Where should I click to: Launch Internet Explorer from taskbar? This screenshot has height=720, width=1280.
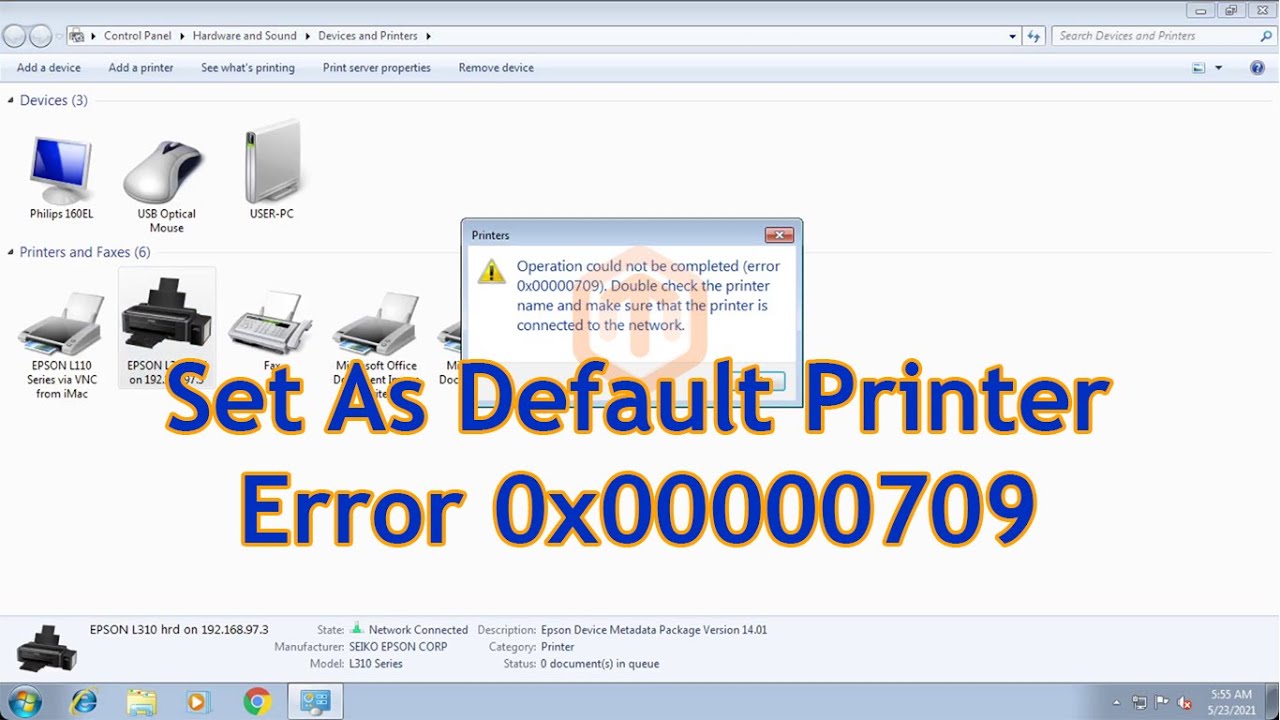pos(84,702)
